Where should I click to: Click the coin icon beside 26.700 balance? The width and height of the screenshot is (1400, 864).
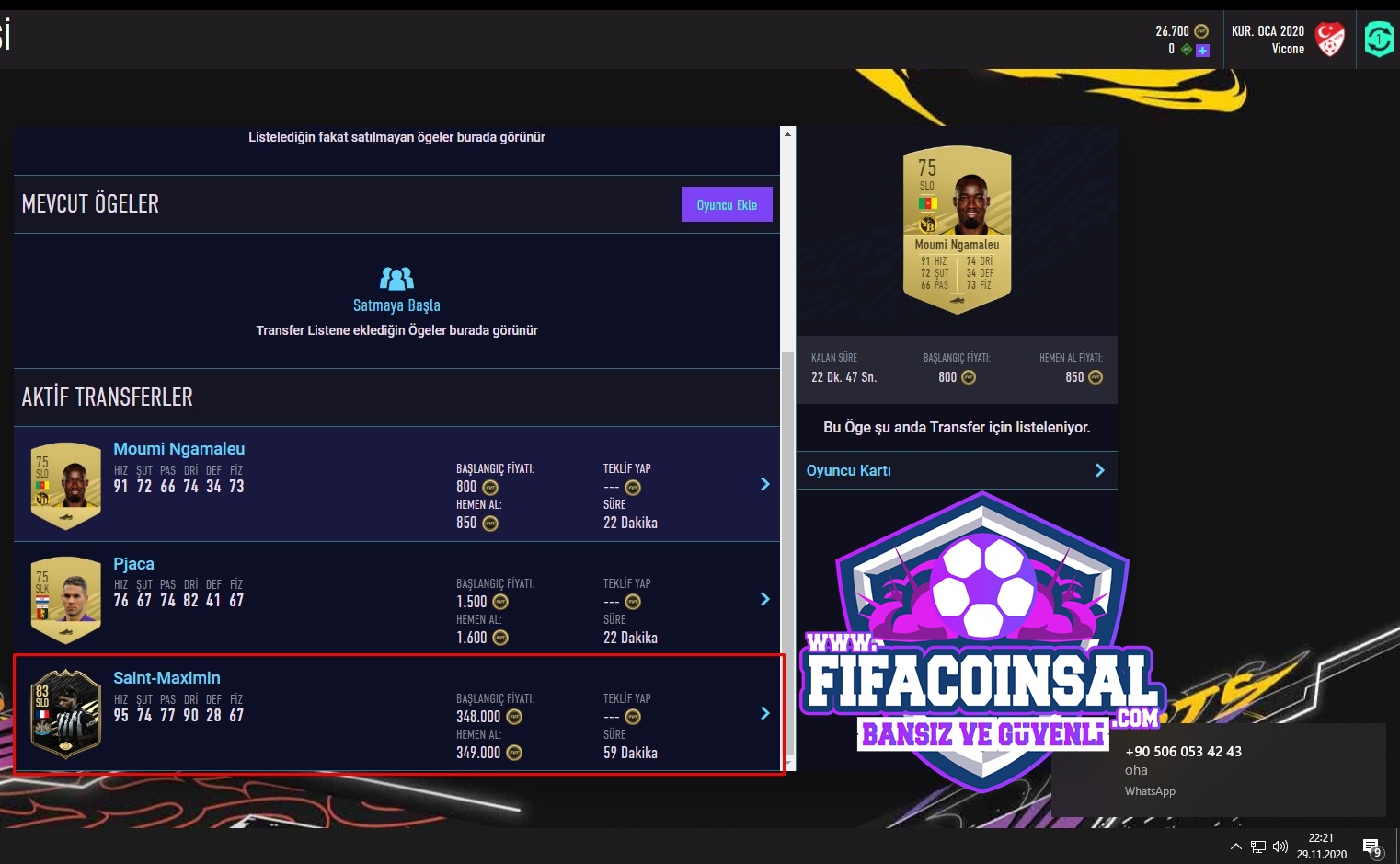click(1201, 31)
